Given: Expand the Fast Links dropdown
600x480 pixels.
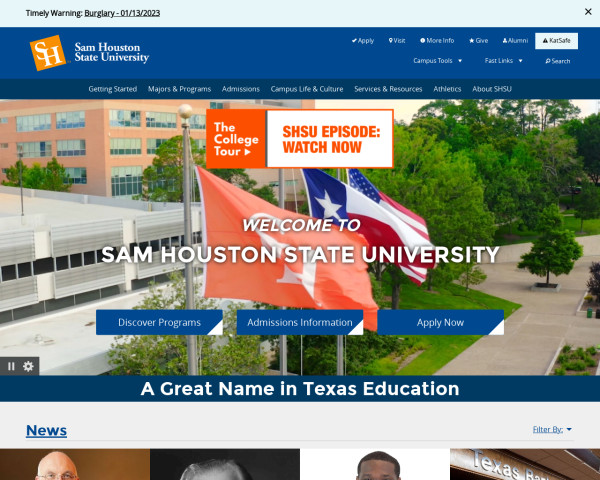Looking at the screenshot, I should pyautogui.click(x=503, y=60).
